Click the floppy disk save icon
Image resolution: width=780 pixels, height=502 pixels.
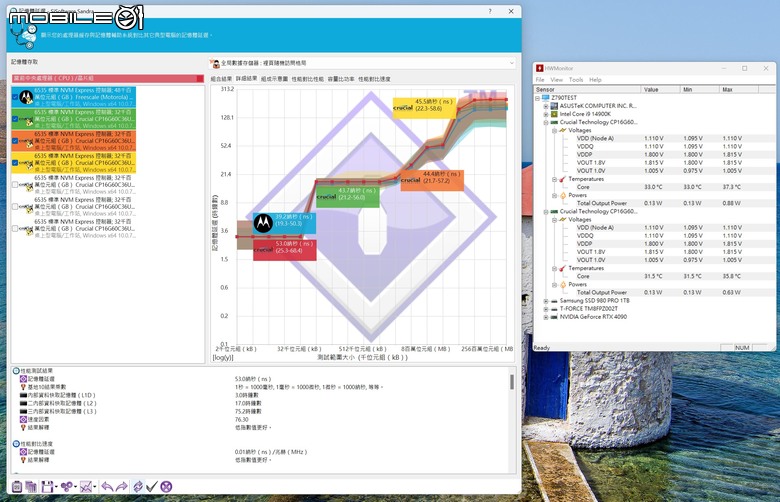click(x=47, y=487)
